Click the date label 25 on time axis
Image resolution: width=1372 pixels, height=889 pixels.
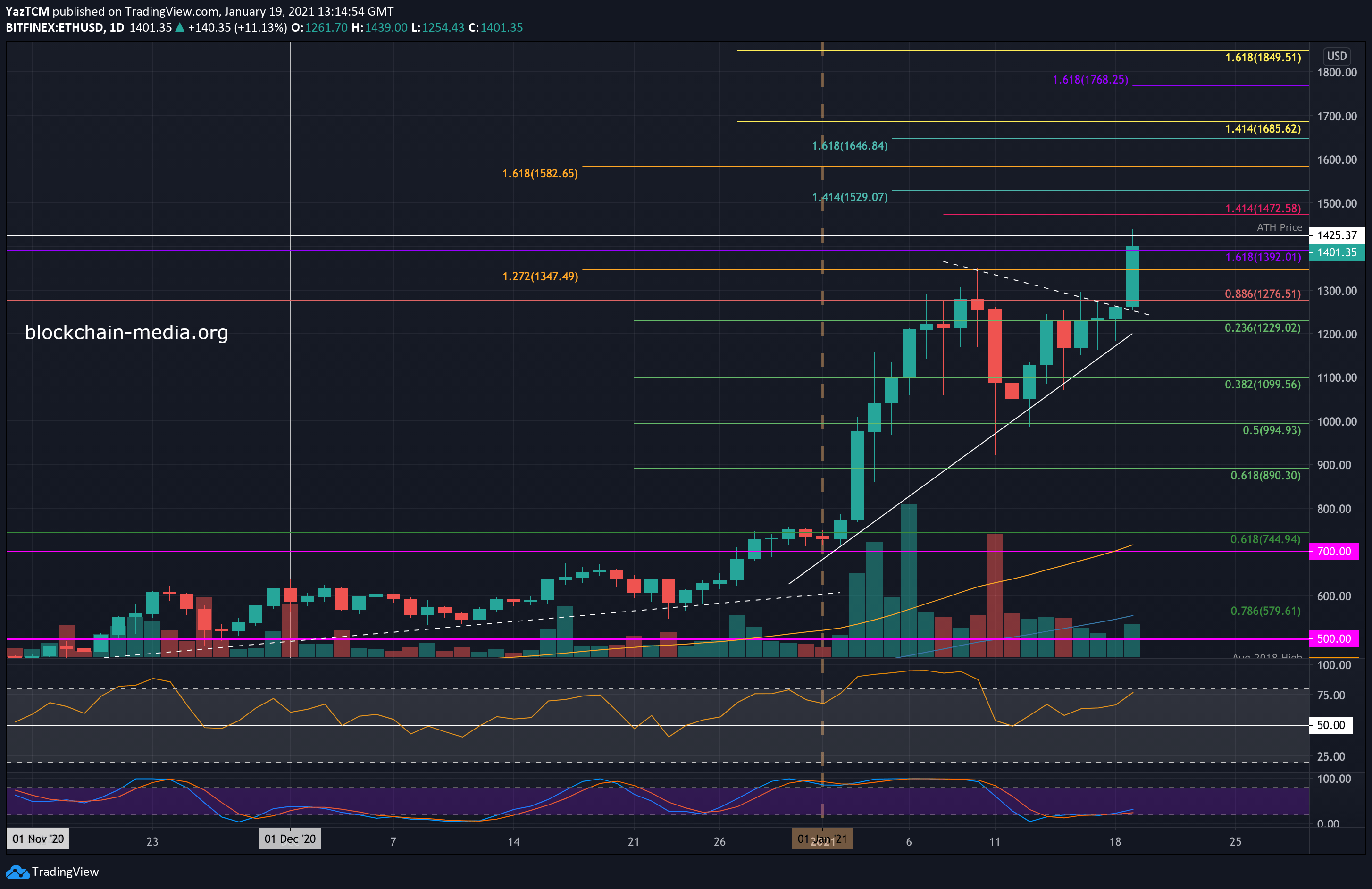pos(1235,841)
